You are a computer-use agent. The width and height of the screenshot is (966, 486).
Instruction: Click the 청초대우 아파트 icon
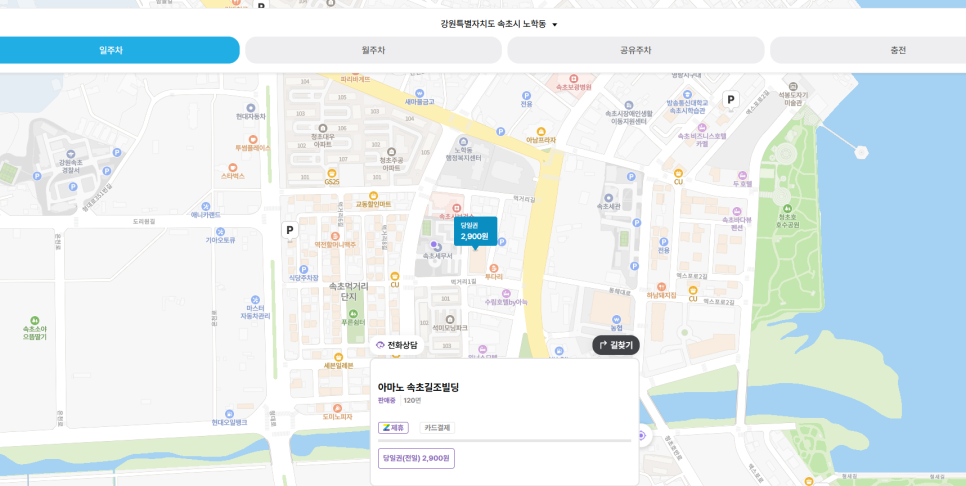322,128
